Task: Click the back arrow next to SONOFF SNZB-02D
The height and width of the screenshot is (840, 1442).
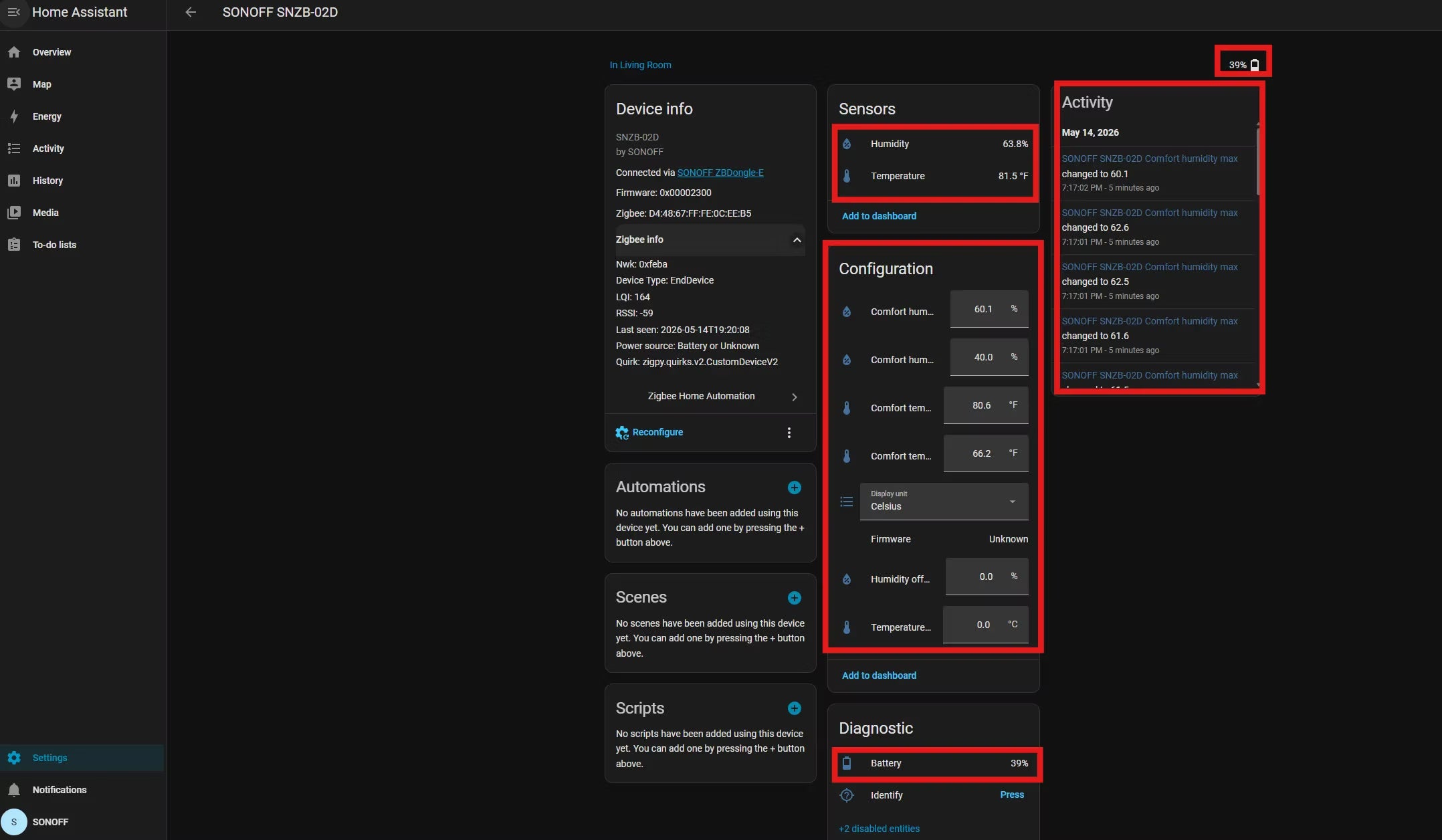Action: click(191, 12)
